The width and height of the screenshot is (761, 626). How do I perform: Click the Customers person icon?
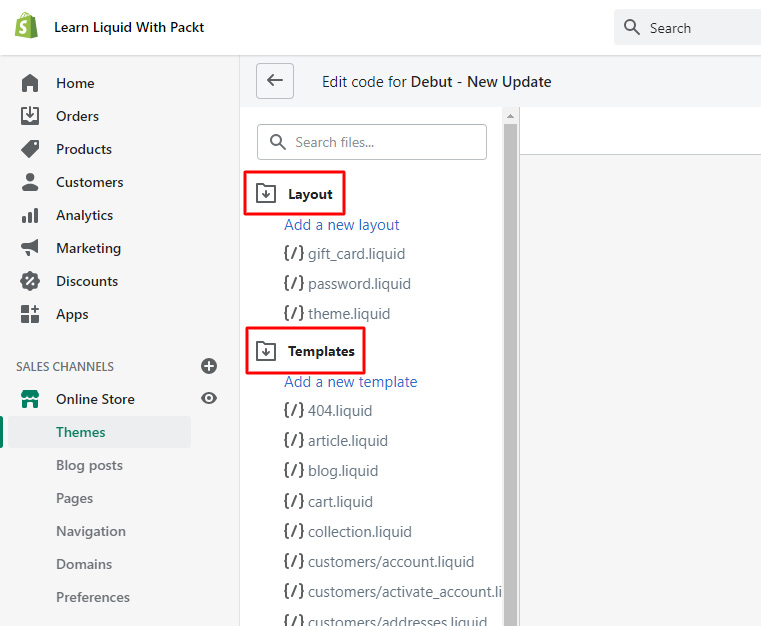[x=30, y=182]
